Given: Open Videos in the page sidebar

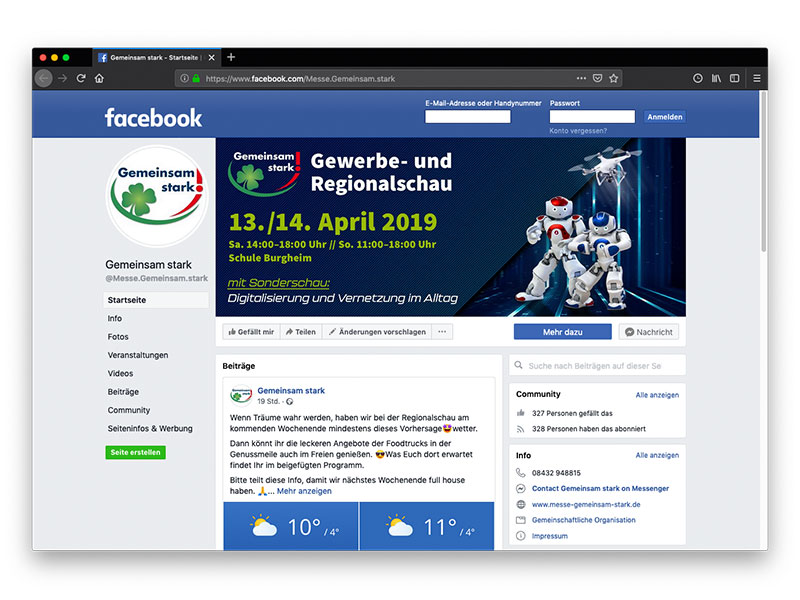Looking at the screenshot, I should click(x=120, y=373).
